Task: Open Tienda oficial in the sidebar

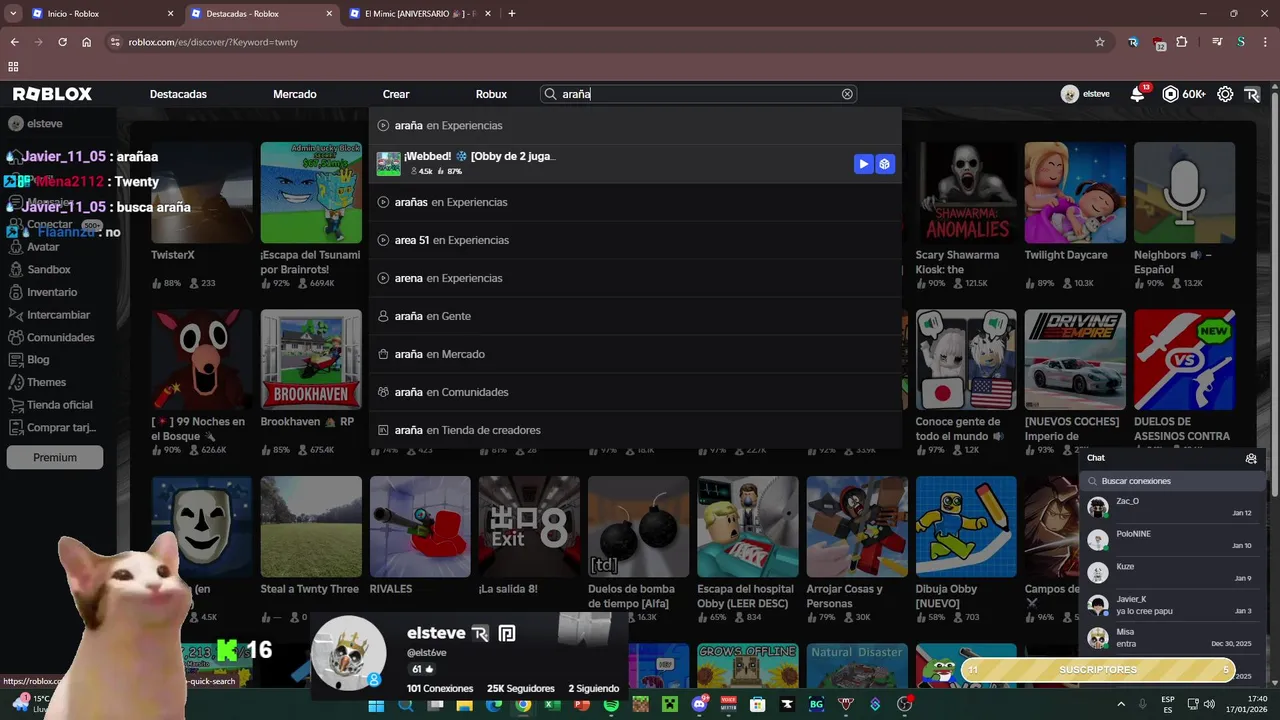Action: point(60,405)
